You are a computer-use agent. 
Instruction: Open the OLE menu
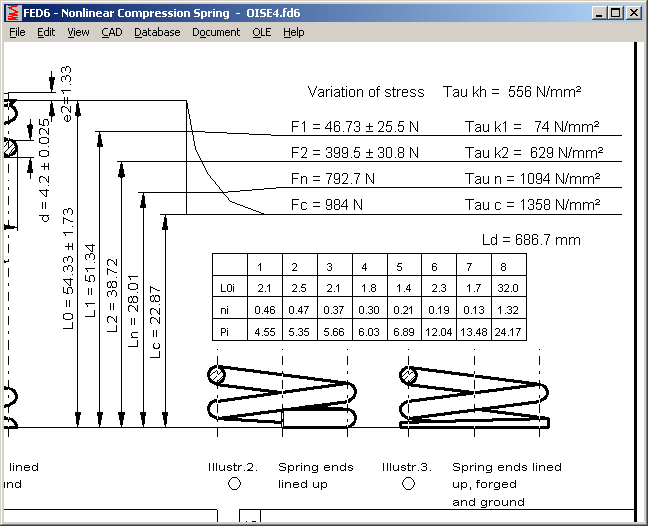(261, 32)
